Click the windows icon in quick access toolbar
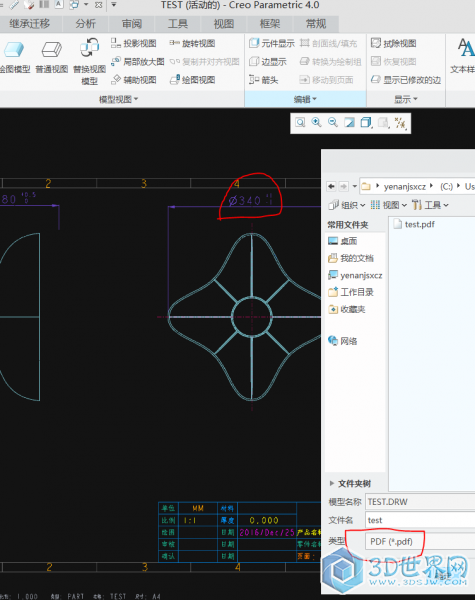The height and width of the screenshot is (600, 475). click(x=74, y=5)
